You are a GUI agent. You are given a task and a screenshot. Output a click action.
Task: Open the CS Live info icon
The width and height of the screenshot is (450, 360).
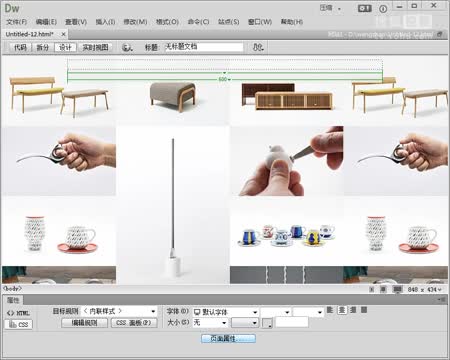pyautogui.click(x=383, y=9)
